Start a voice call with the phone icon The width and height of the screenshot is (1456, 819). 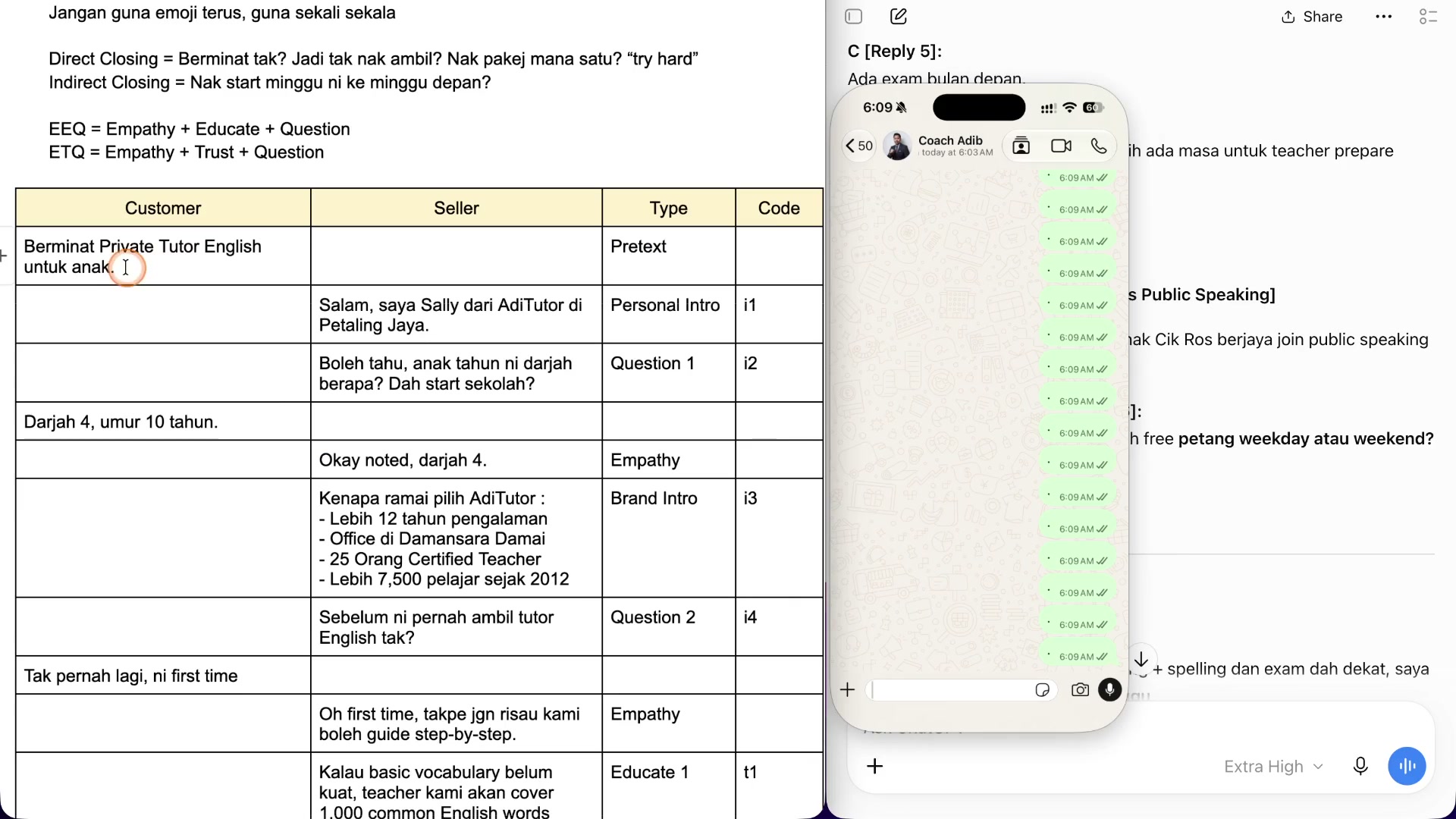1099,146
